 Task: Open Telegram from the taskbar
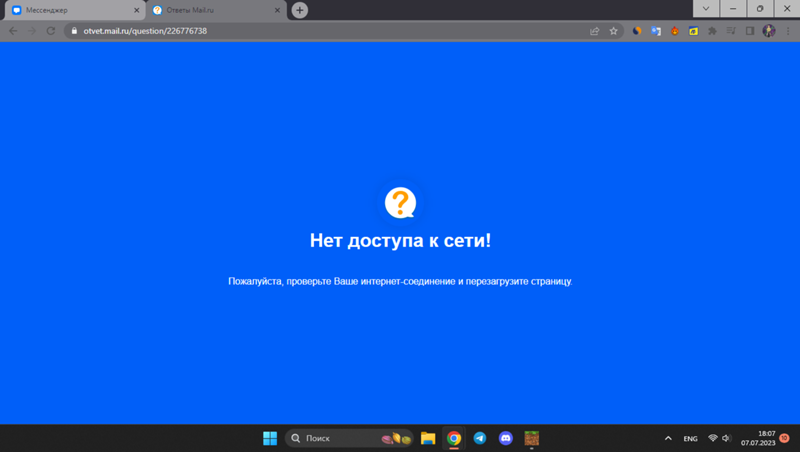pyautogui.click(x=480, y=438)
